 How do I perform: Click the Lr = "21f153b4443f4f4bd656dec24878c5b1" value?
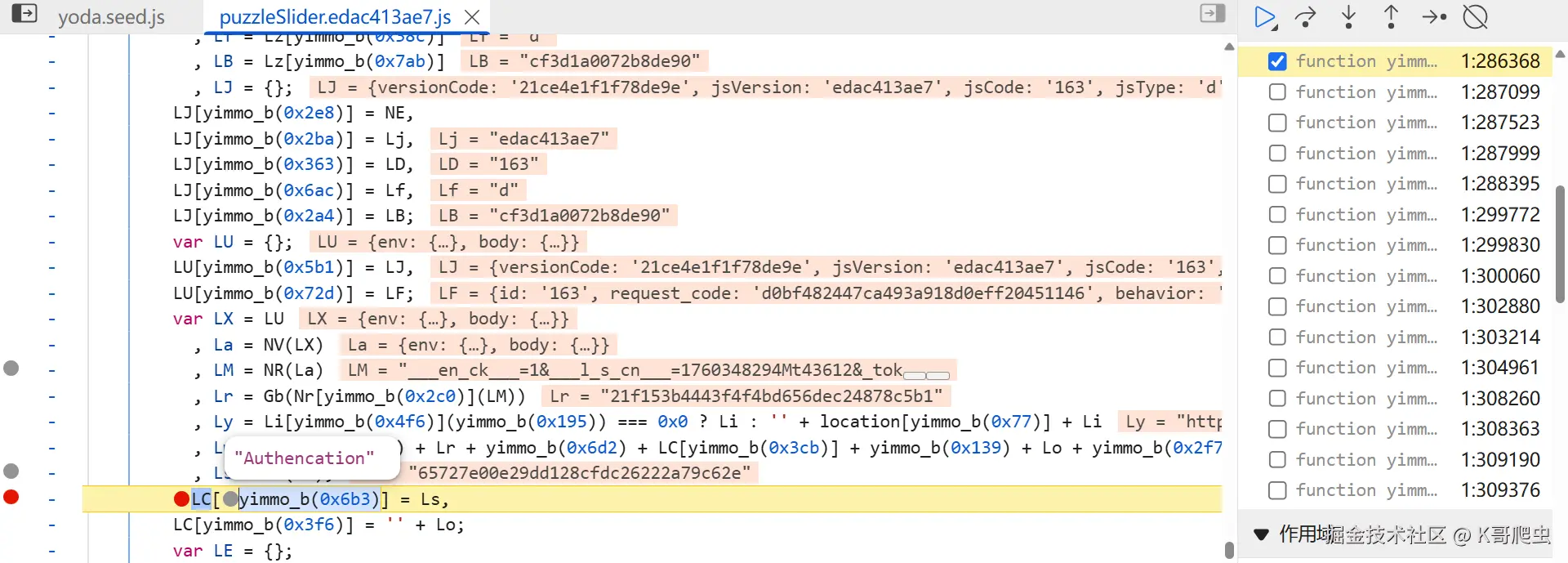click(746, 396)
